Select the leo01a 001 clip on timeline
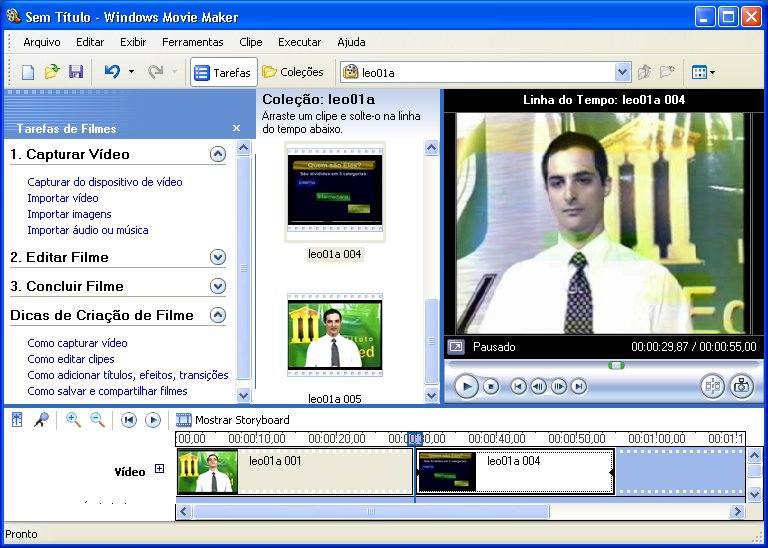 click(295, 472)
